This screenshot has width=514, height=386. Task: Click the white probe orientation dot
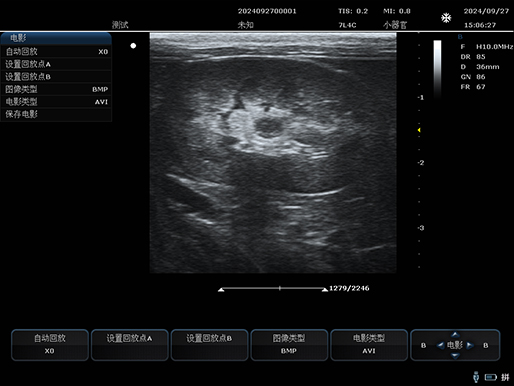click(133, 46)
